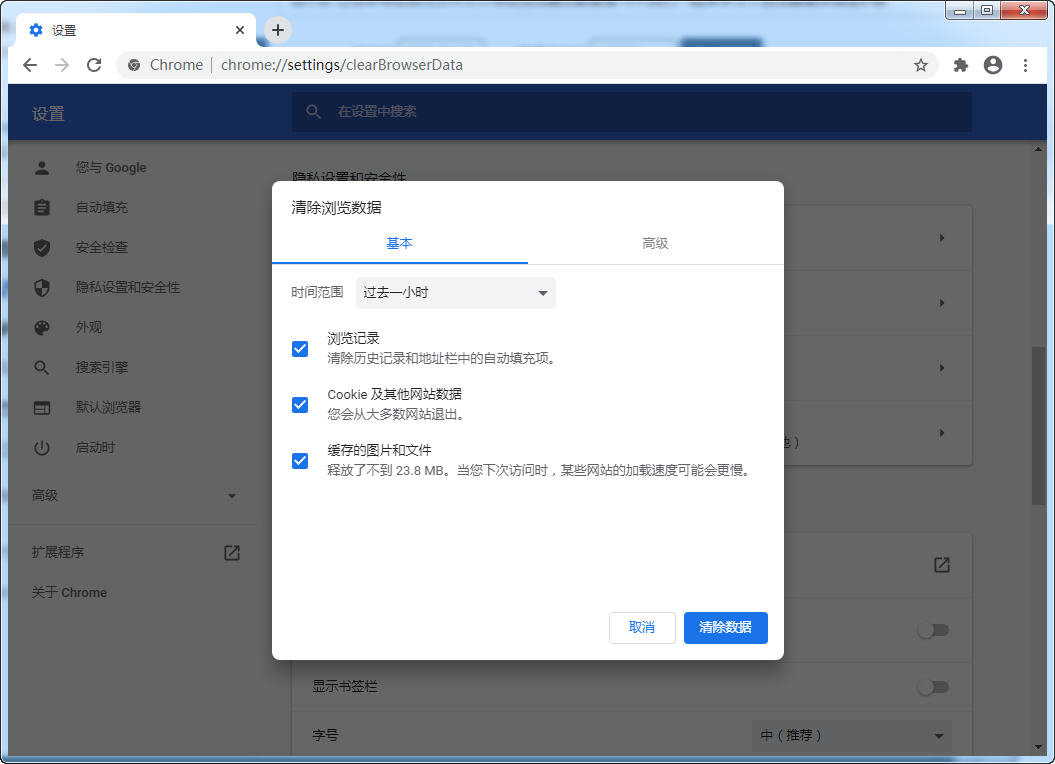This screenshot has height=764, width=1055.
Task: Disable Cookie 及其他网站数据 option
Action: tap(300, 405)
